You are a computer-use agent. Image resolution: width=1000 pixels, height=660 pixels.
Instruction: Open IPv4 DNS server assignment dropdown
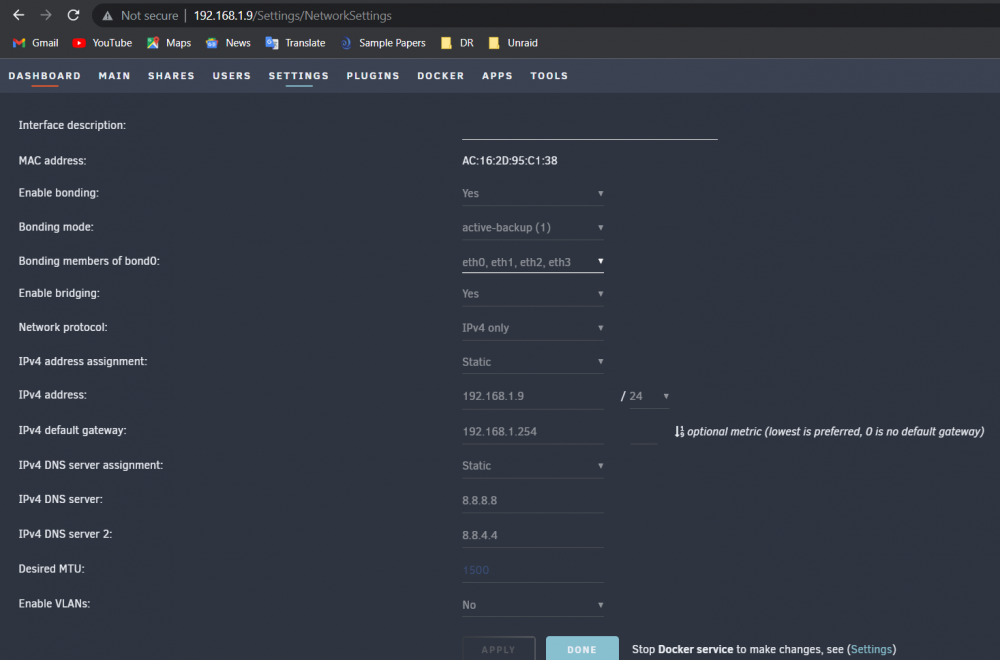tap(533, 466)
